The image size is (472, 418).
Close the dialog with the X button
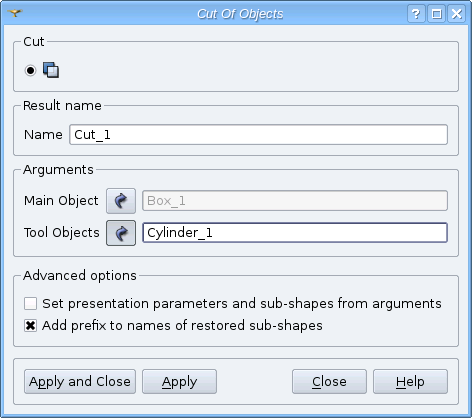click(457, 14)
